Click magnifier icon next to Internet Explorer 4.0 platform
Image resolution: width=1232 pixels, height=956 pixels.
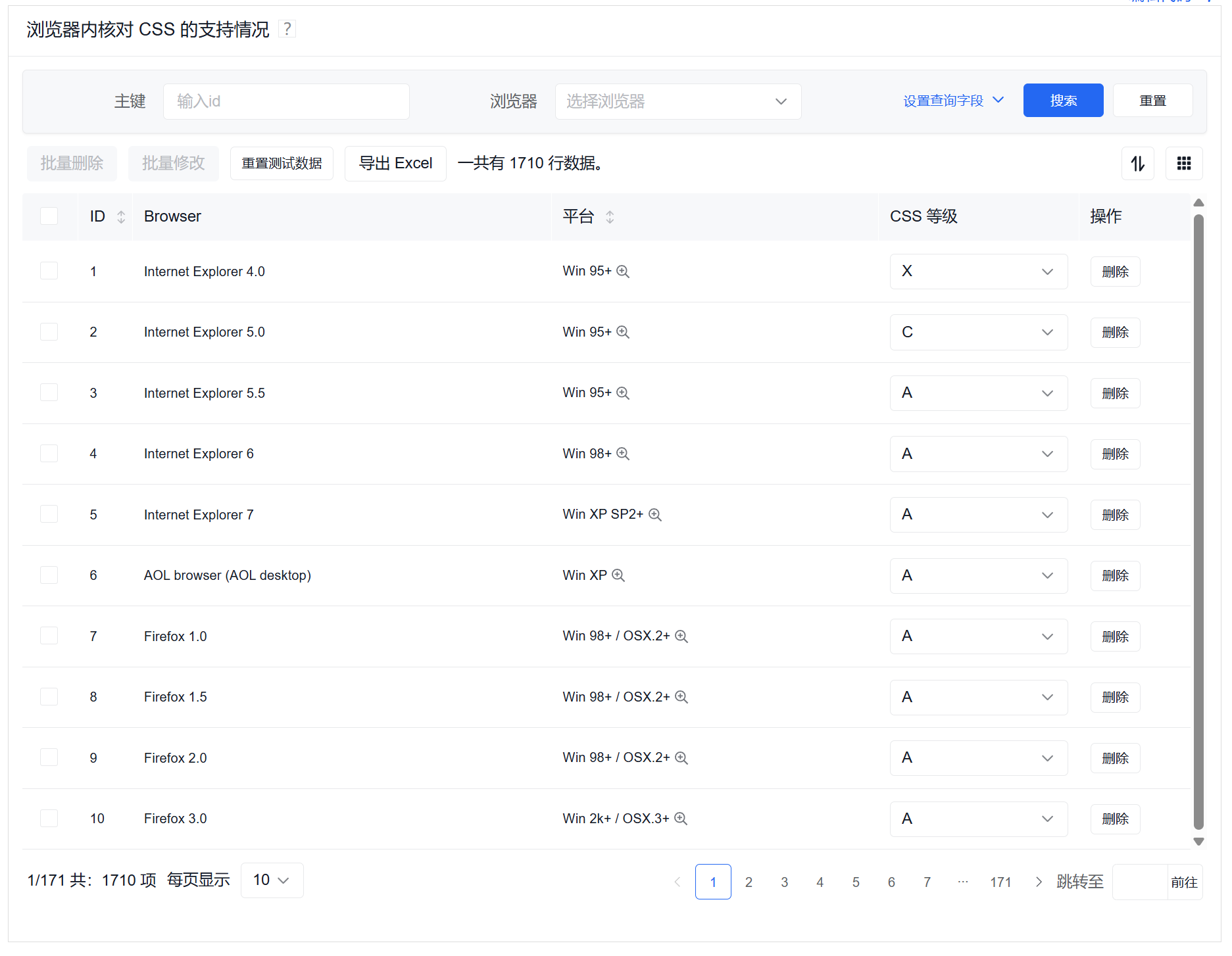click(x=623, y=272)
